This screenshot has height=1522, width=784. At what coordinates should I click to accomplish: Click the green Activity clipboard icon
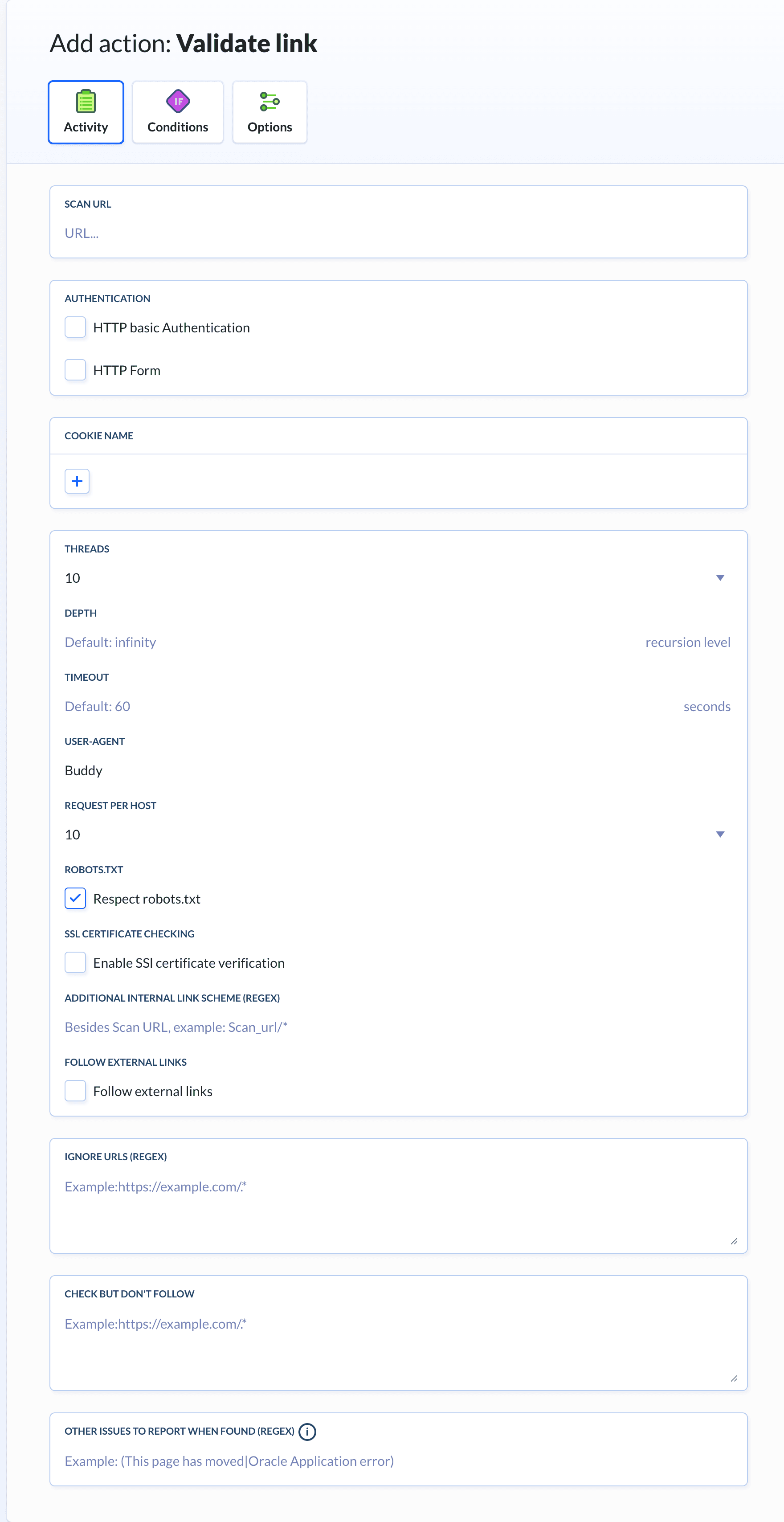pos(86,102)
